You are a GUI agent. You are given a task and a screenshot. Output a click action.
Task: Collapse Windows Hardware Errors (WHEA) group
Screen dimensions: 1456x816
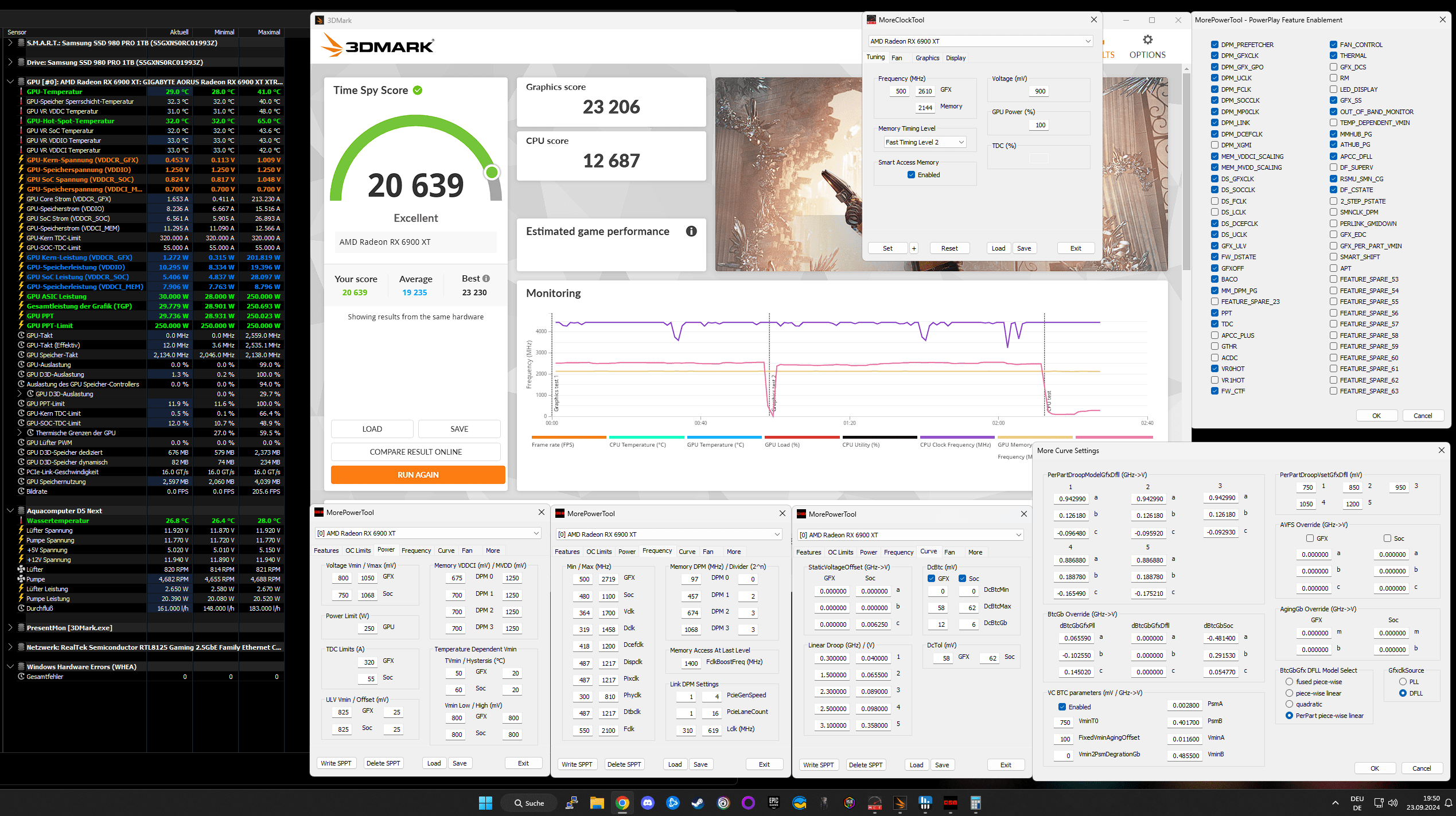tap(10, 667)
